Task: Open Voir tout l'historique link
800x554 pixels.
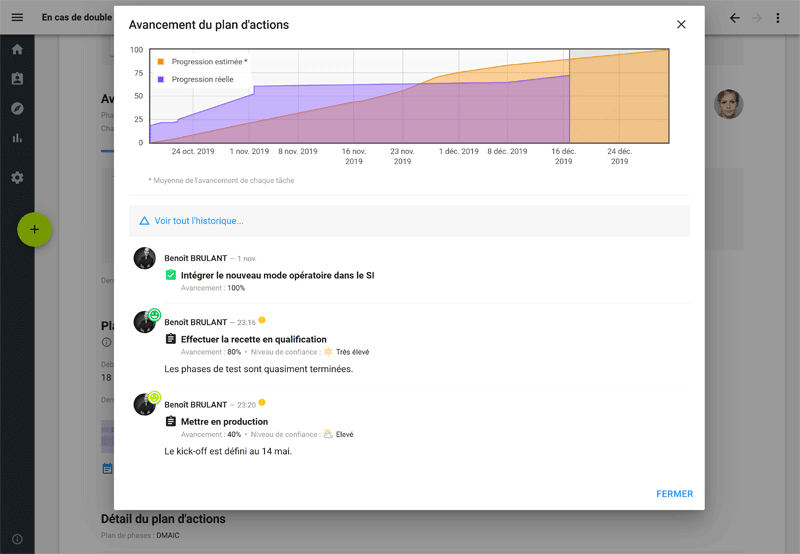Action: click(x=199, y=221)
